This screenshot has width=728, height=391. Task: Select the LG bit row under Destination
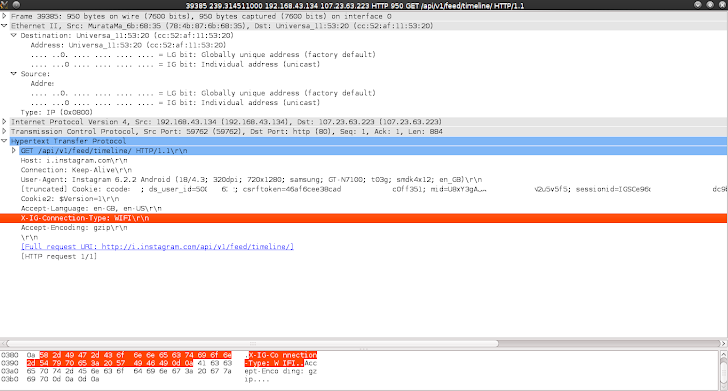[203, 55]
